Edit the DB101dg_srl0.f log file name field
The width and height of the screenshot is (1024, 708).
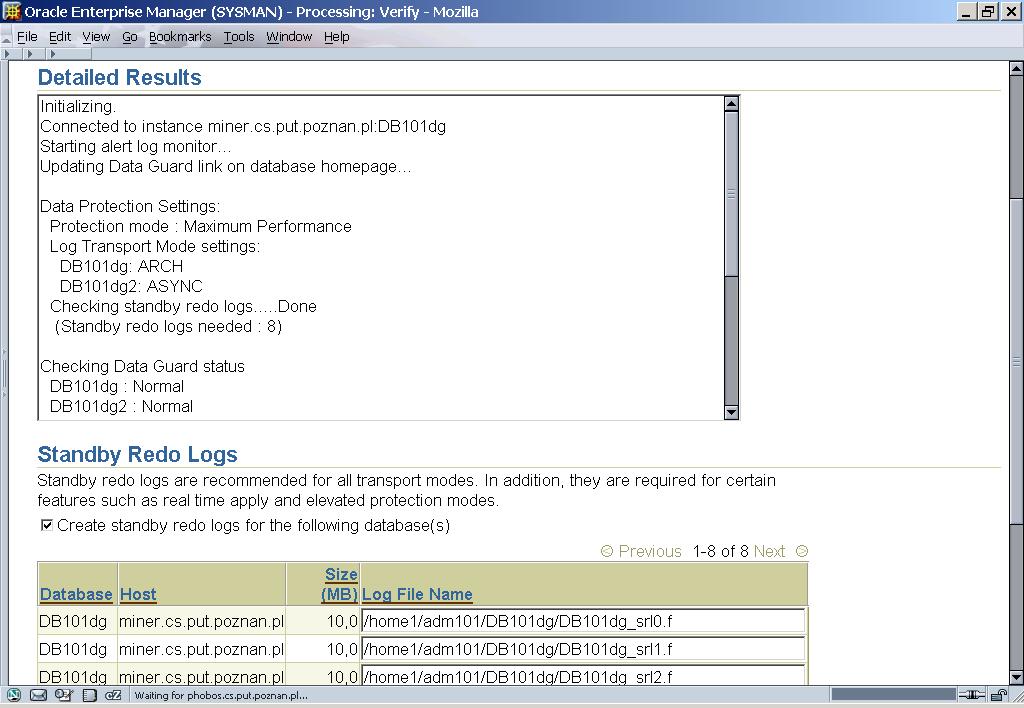pyautogui.click(x=583, y=620)
